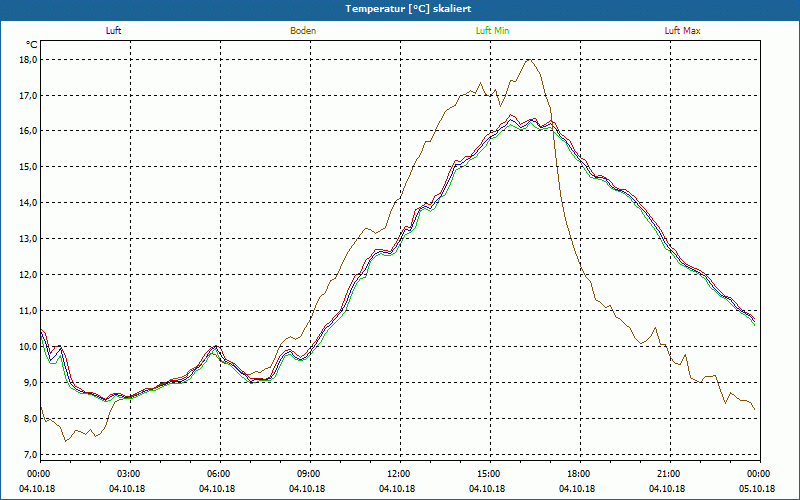Click the 21:00 time axis label
Viewport: 800px width, 500px height.
point(670,474)
